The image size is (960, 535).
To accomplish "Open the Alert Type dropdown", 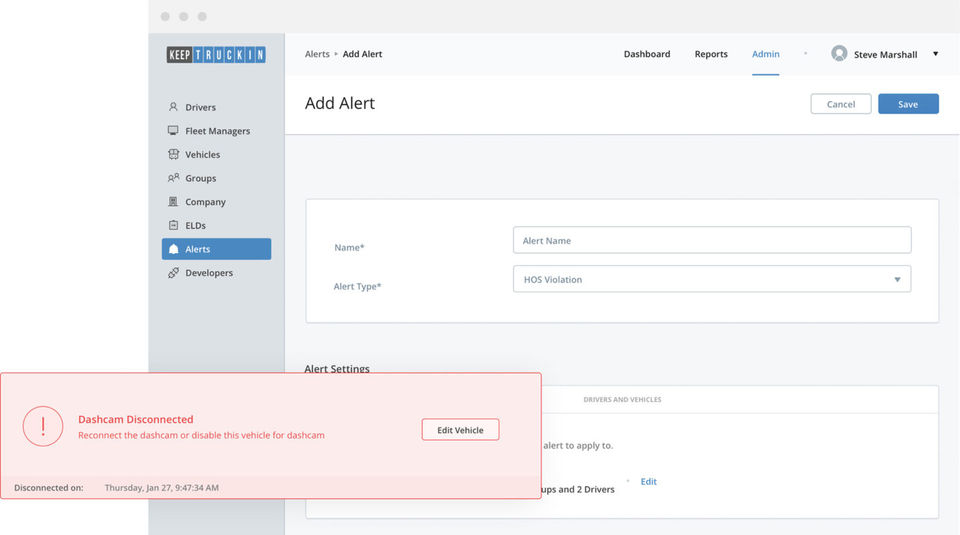I will (x=711, y=279).
